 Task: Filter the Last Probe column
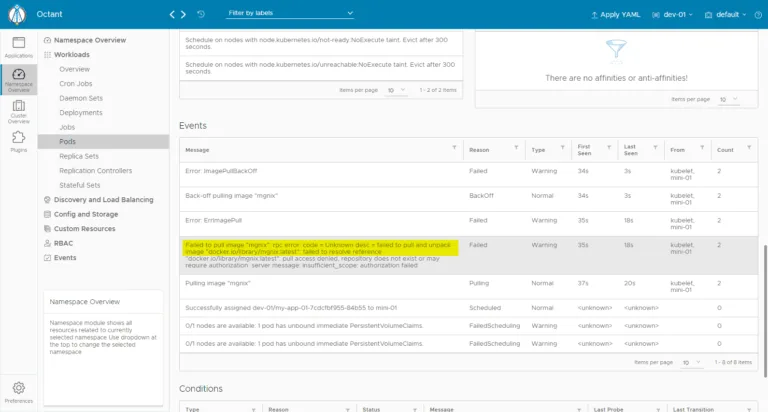[658, 410]
